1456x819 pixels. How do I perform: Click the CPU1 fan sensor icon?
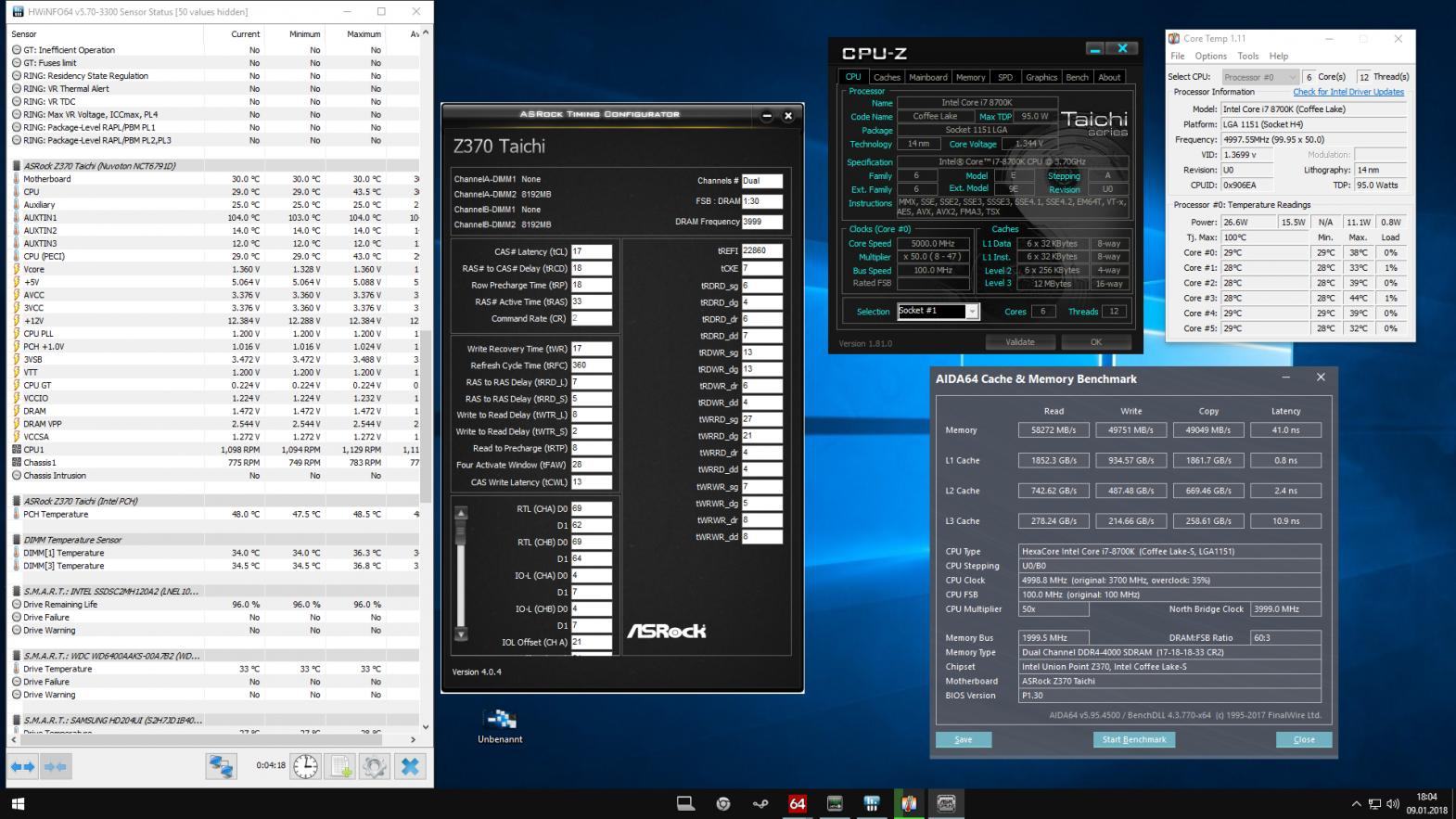[17, 449]
